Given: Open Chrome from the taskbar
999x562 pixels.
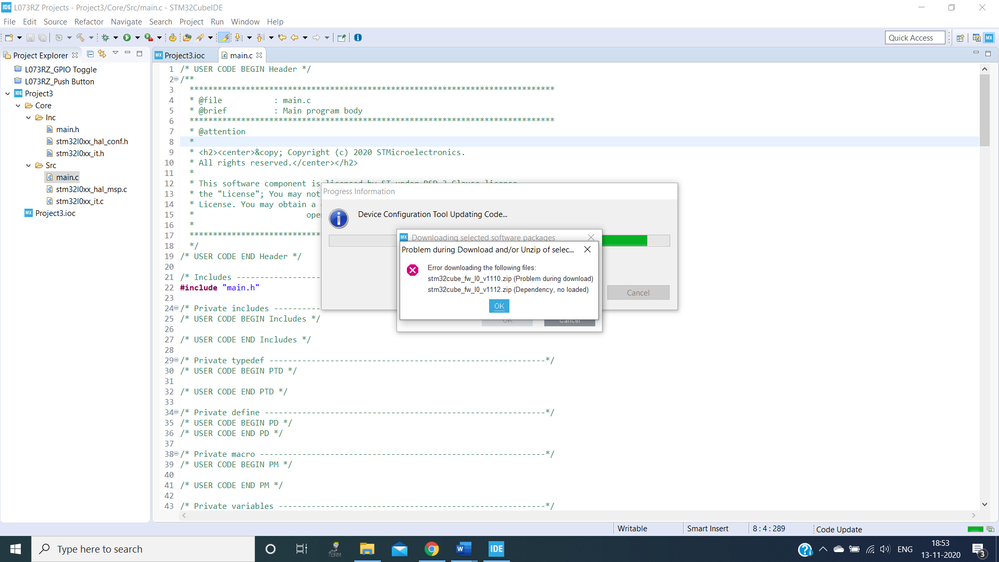Looking at the screenshot, I should point(431,549).
